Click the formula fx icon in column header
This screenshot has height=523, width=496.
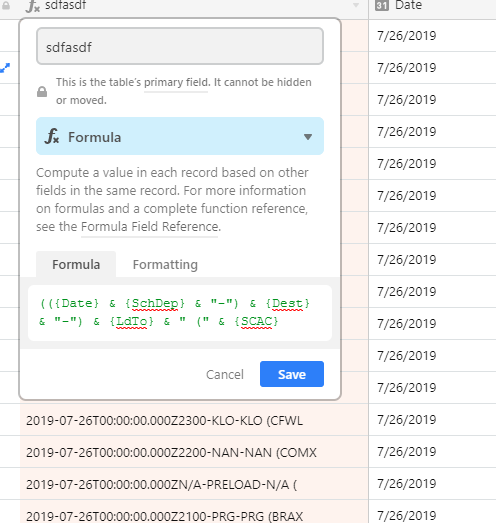[32, 6]
